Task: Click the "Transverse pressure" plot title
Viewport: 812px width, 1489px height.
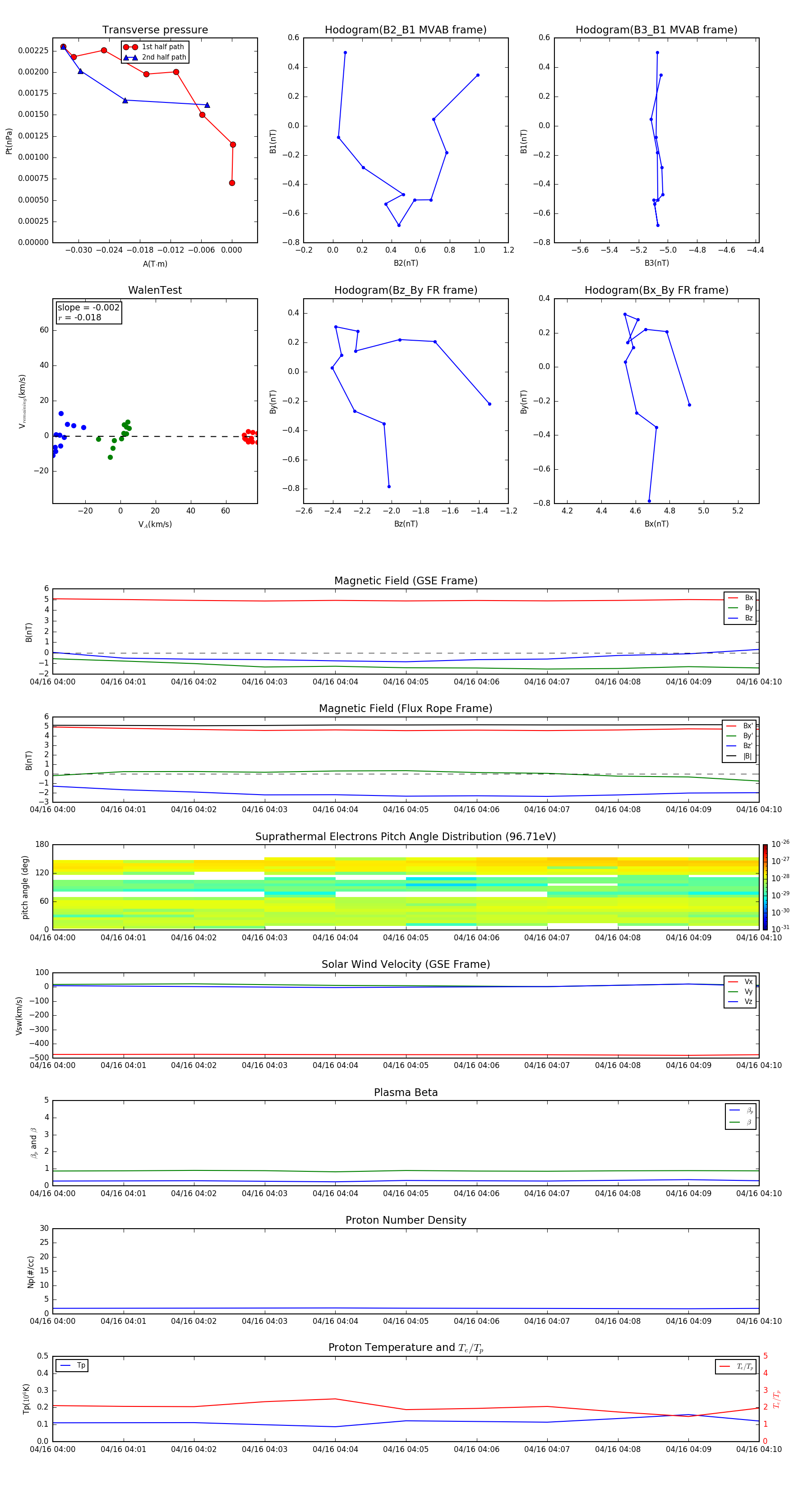Action: pyautogui.click(x=155, y=30)
